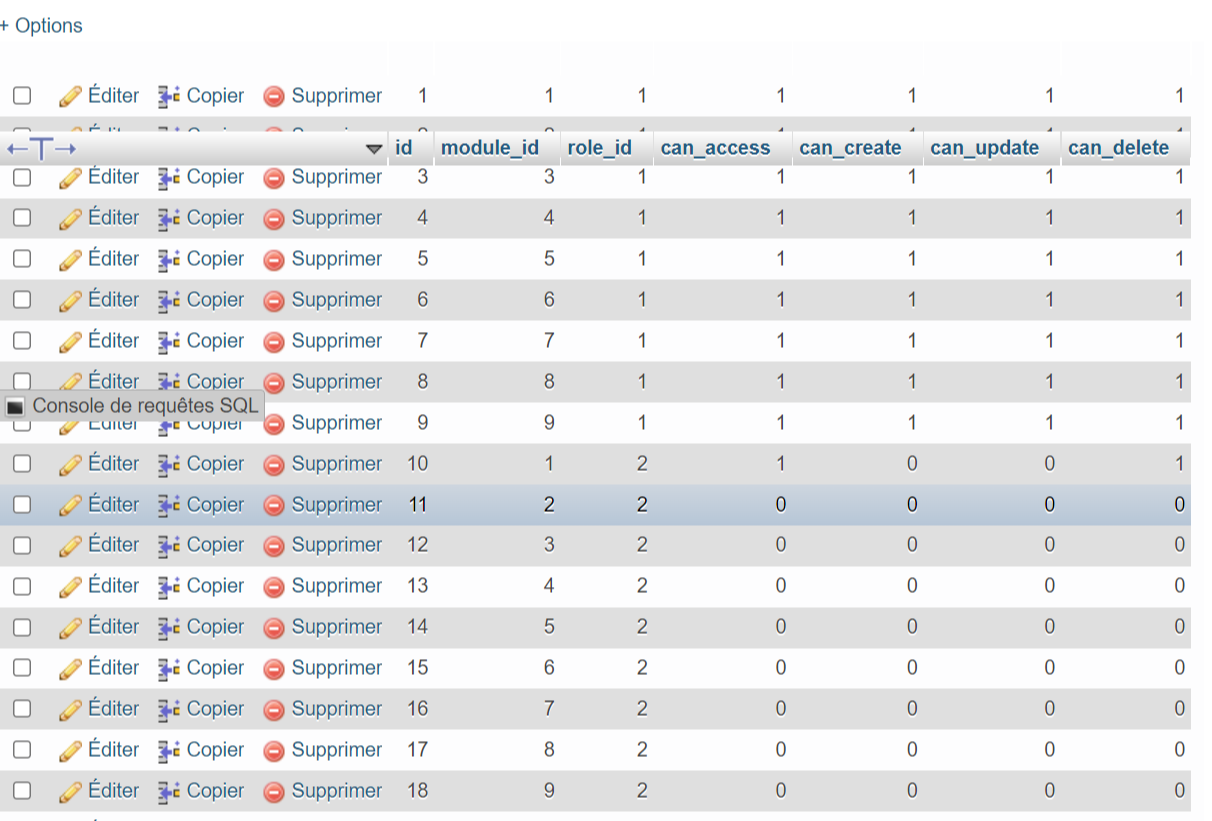The width and height of the screenshot is (1212, 821).
Task: Remove row id 9 with Supprimer icon
Action: [x=274, y=424]
